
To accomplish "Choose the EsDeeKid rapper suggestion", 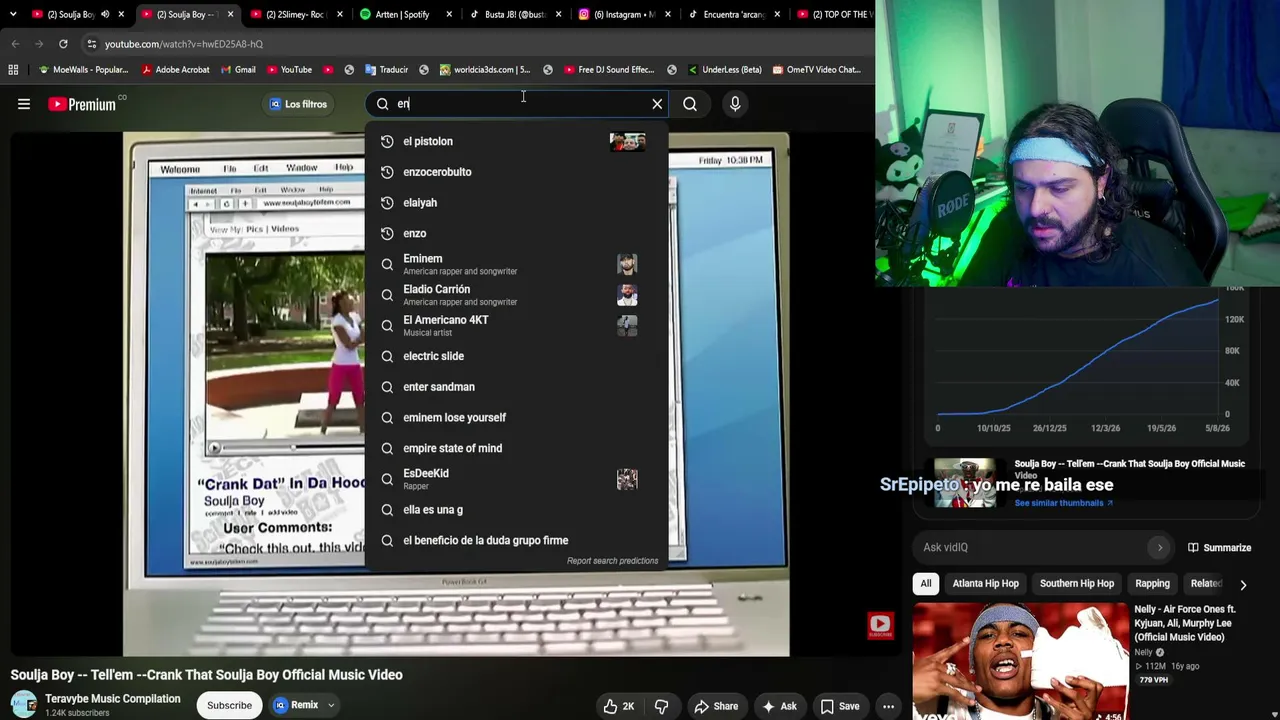I will coord(517,479).
